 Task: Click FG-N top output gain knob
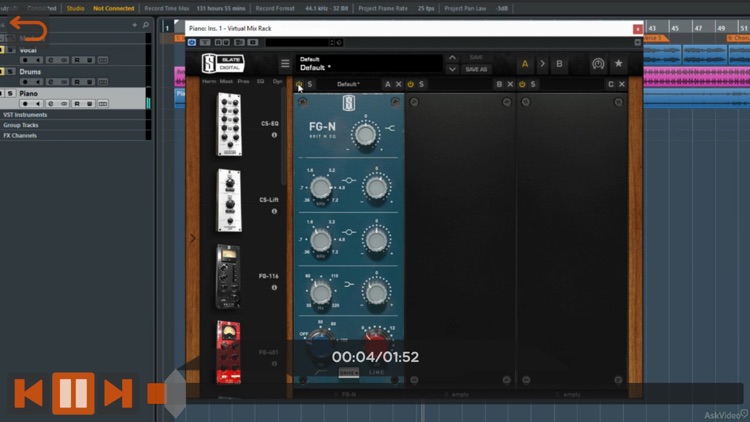point(365,135)
